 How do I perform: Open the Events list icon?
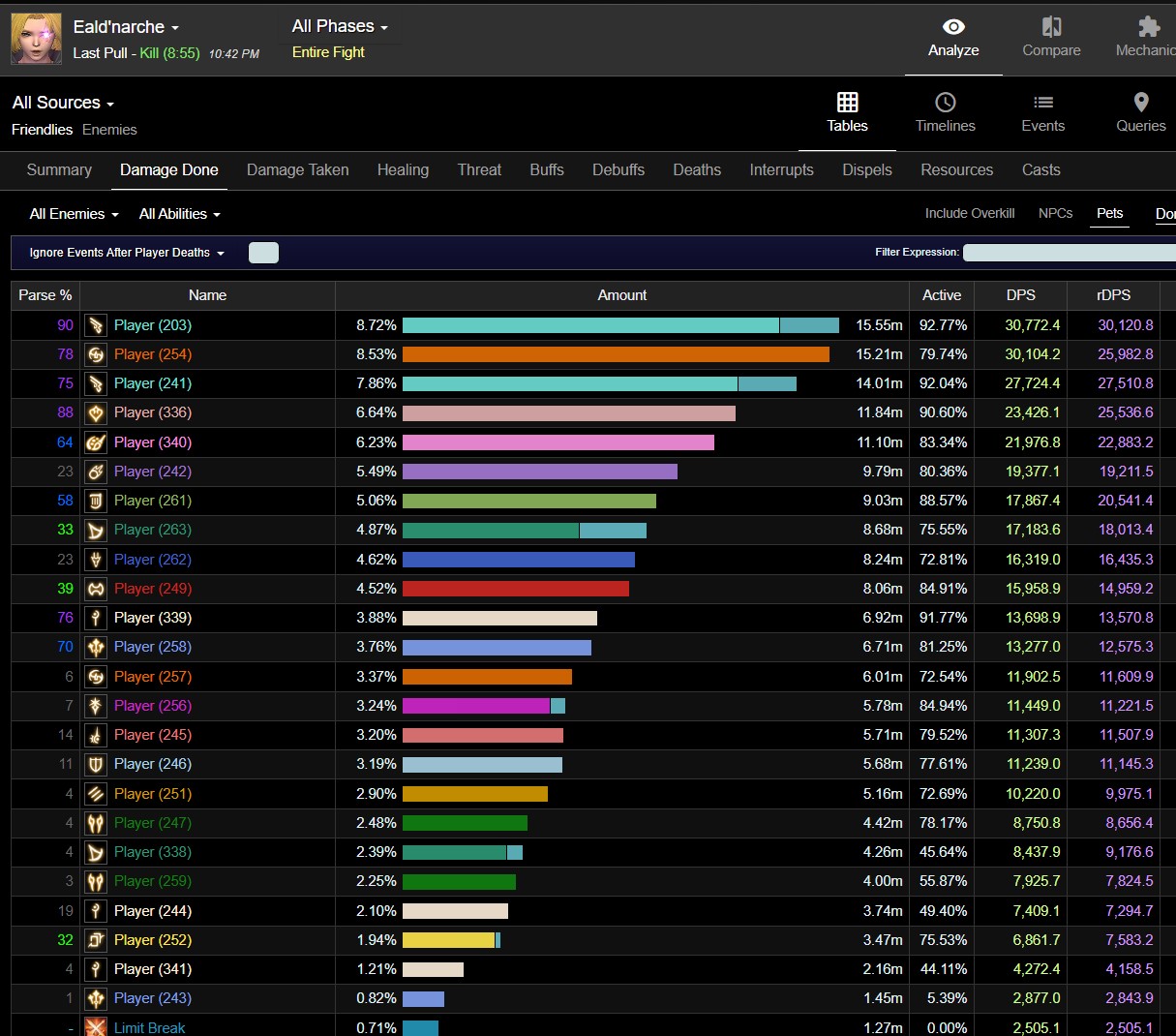1042,102
